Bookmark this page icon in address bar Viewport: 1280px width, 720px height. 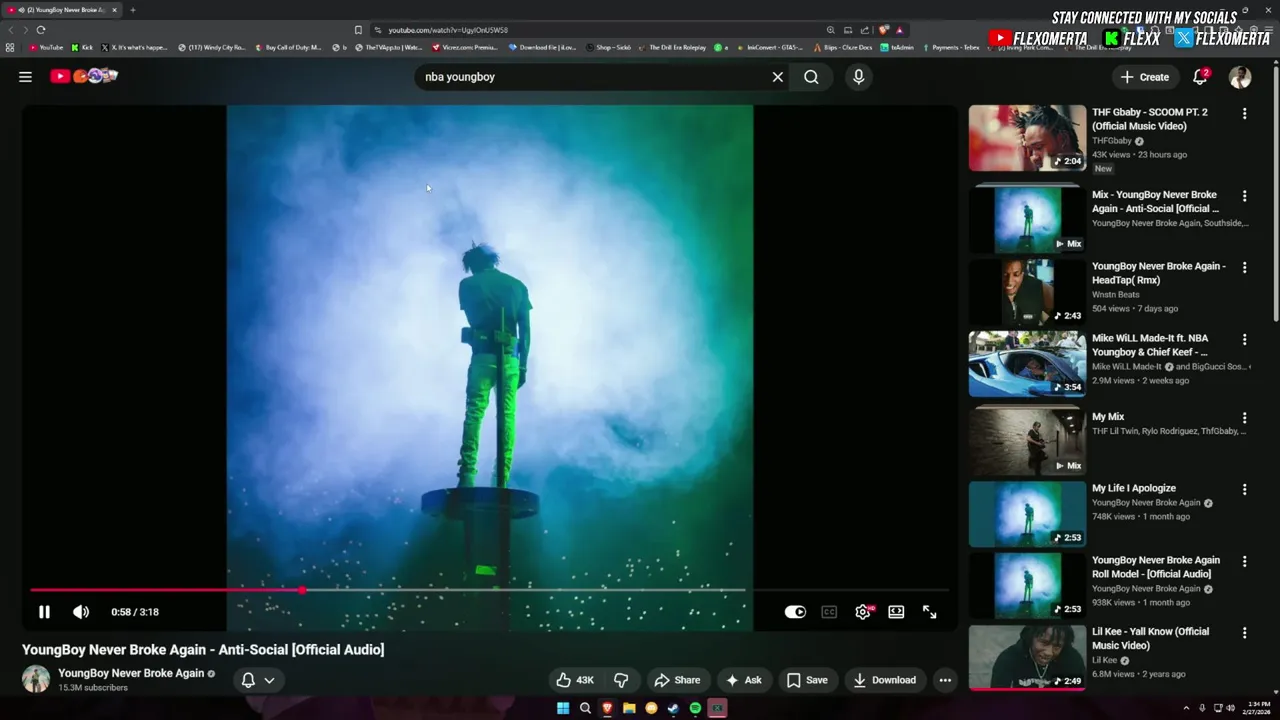point(358,30)
